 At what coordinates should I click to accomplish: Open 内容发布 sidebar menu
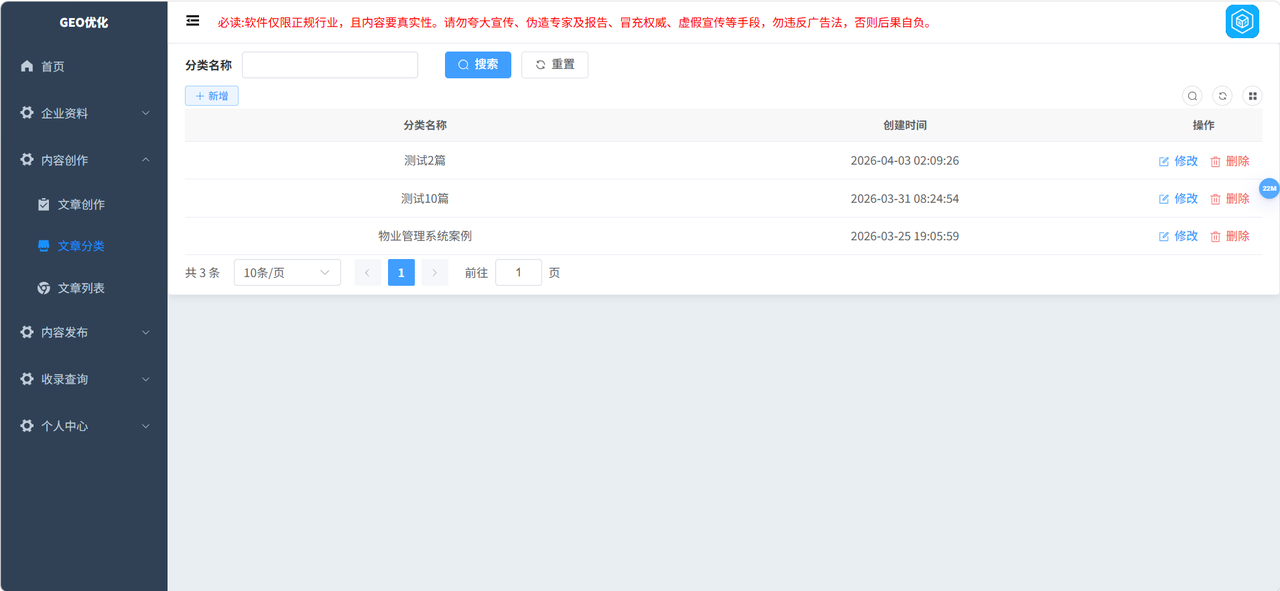84,332
